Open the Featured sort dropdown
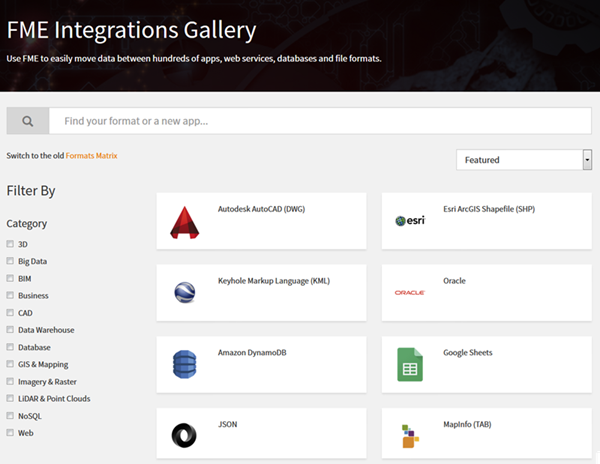600x464 pixels. pos(524,160)
